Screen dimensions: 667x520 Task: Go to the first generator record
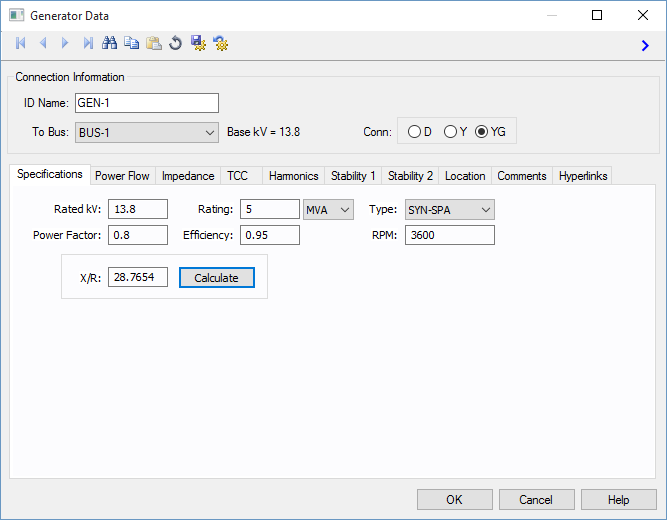[x=21, y=43]
